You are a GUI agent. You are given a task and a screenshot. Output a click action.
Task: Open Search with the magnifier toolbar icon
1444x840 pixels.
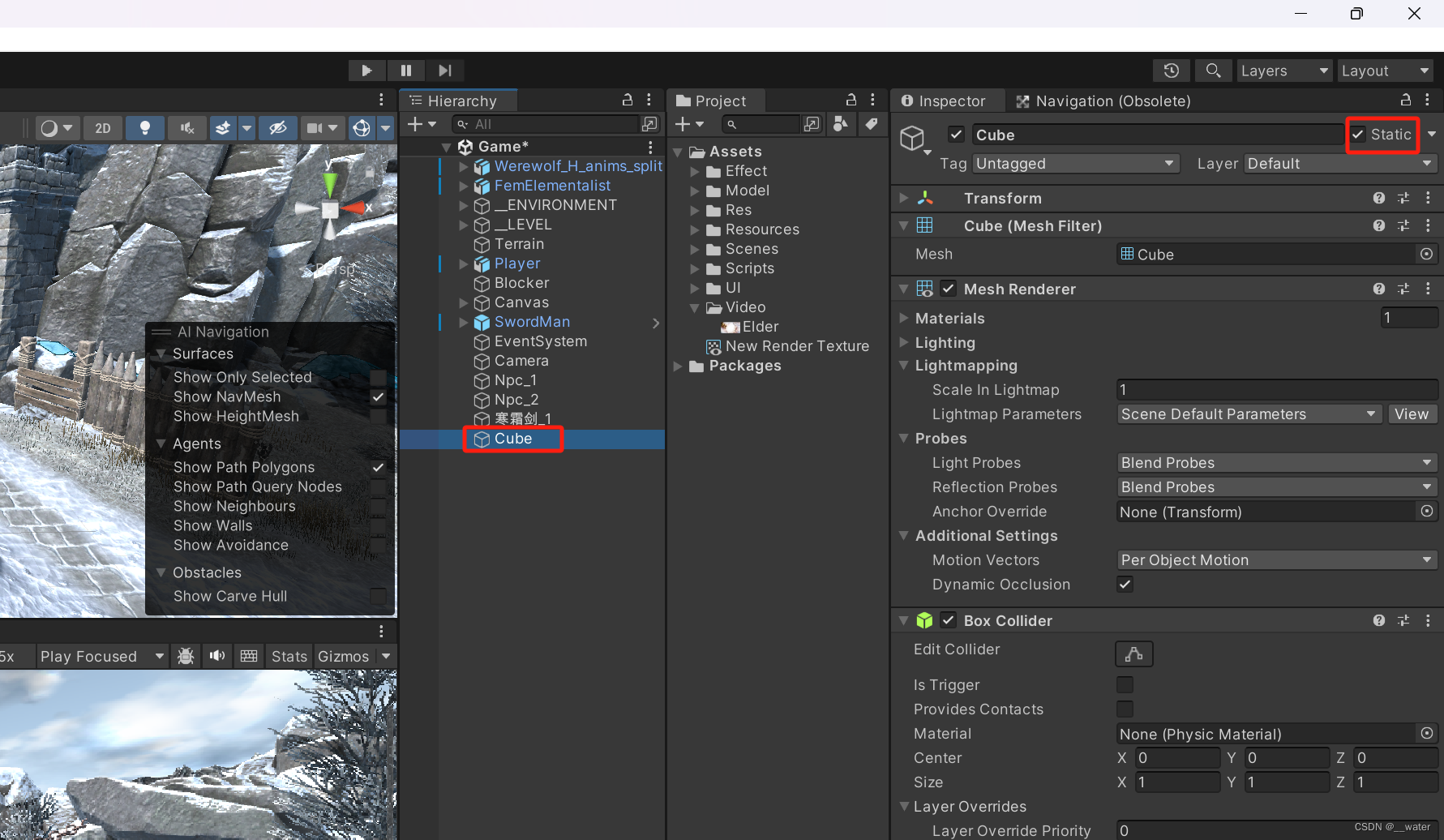1213,71
